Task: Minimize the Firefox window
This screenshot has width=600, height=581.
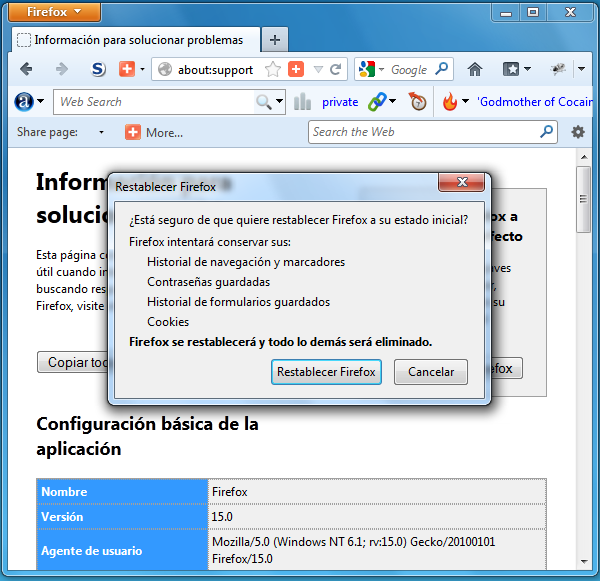Action: tap(505, 13)
